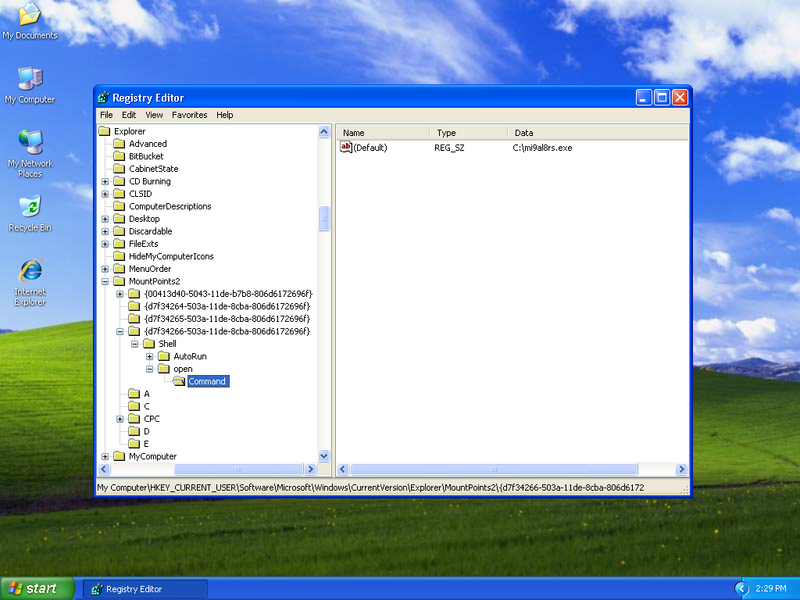Click the Registry Editor title bar icon
This screenshot has height=600, width=800.
pos(104,97)
